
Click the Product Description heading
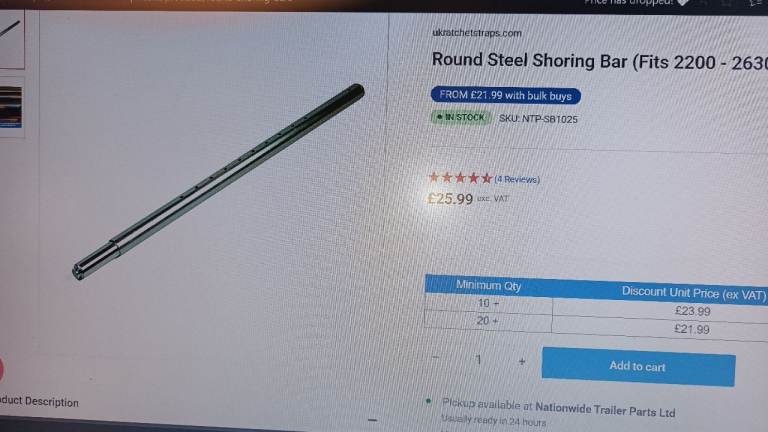pyautogui.click(x=39, y=402)
